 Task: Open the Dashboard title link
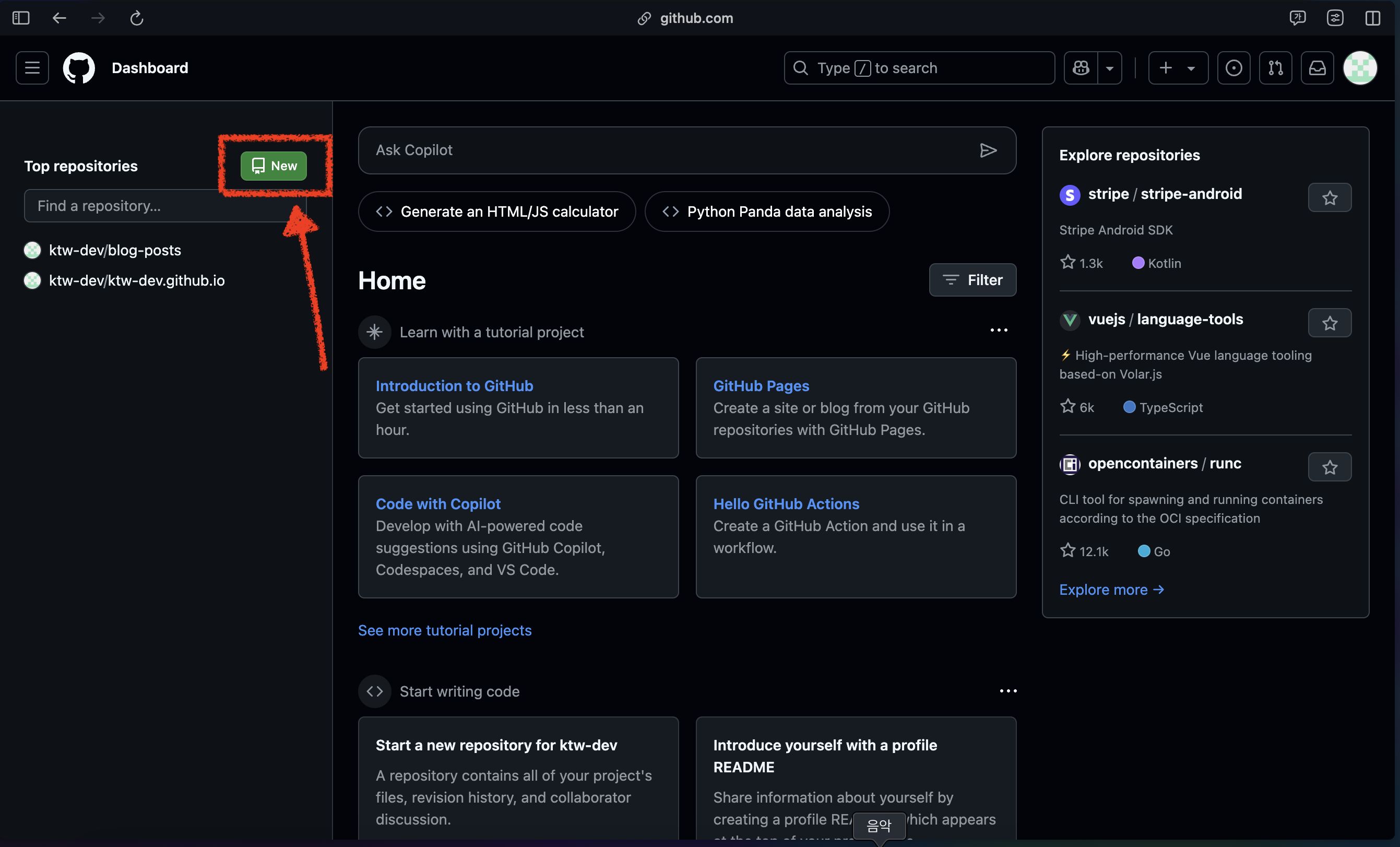[x=149, y=68]
